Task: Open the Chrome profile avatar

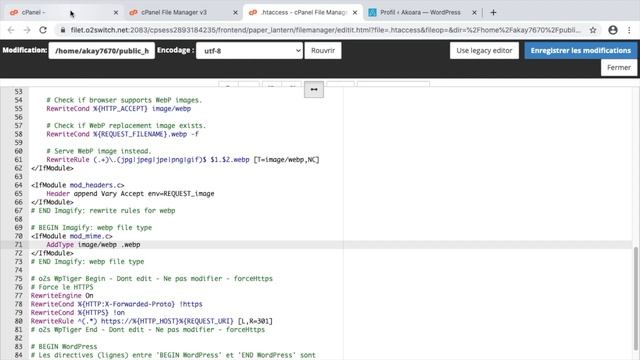Action: tap(613, 30)
